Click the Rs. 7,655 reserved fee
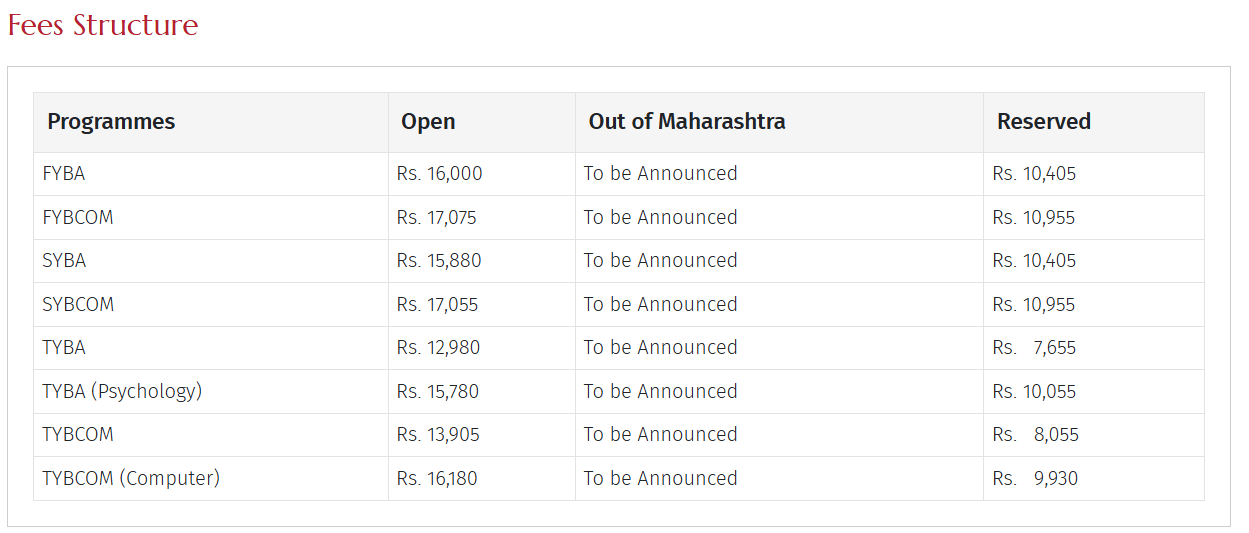Screen dimensions: 1249x533 1035,348
